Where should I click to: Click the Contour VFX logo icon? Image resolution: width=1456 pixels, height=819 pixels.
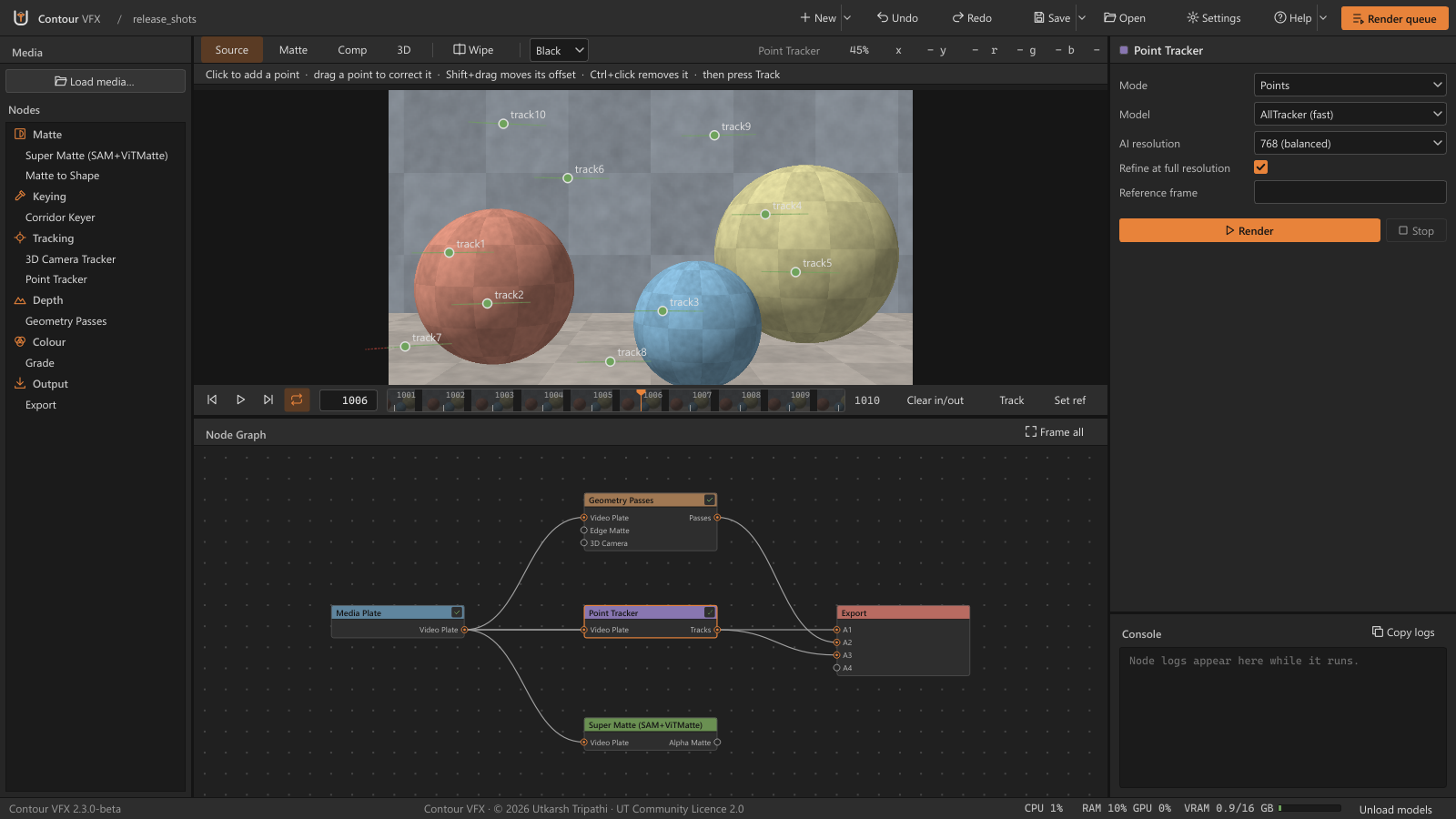pos(21,17)
